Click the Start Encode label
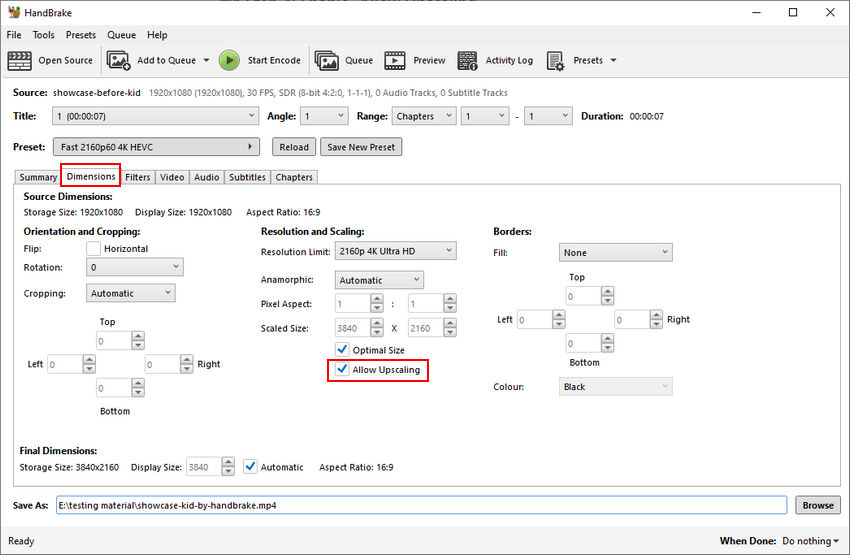Image resolution: width=850 pixels, height=555 pixels. (274, 60)
